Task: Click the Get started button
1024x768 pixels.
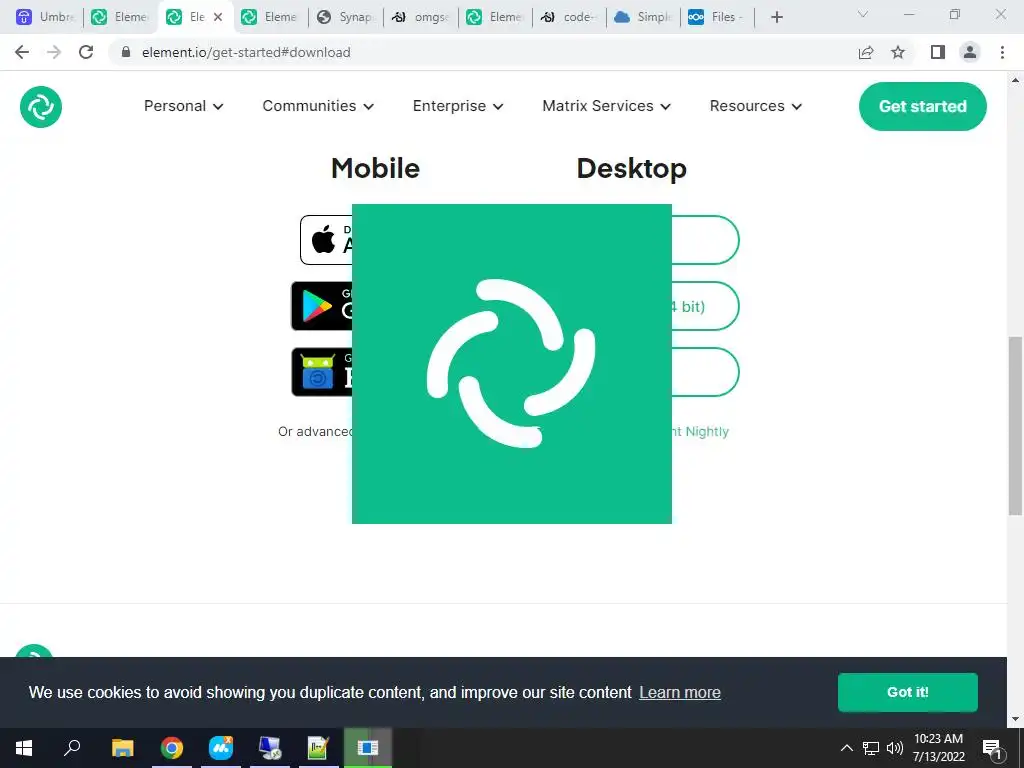Action: pyautogui.click(x=922, y=106)
